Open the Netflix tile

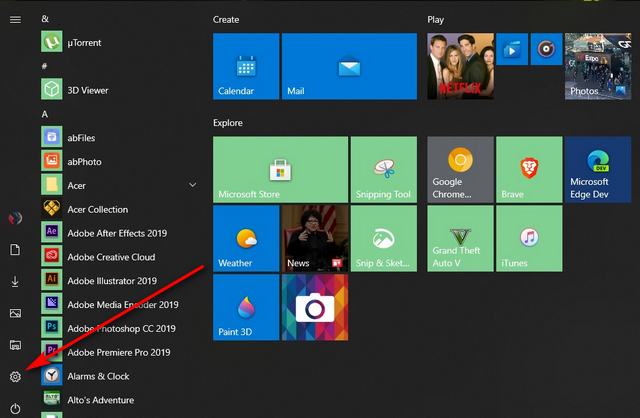460,66
